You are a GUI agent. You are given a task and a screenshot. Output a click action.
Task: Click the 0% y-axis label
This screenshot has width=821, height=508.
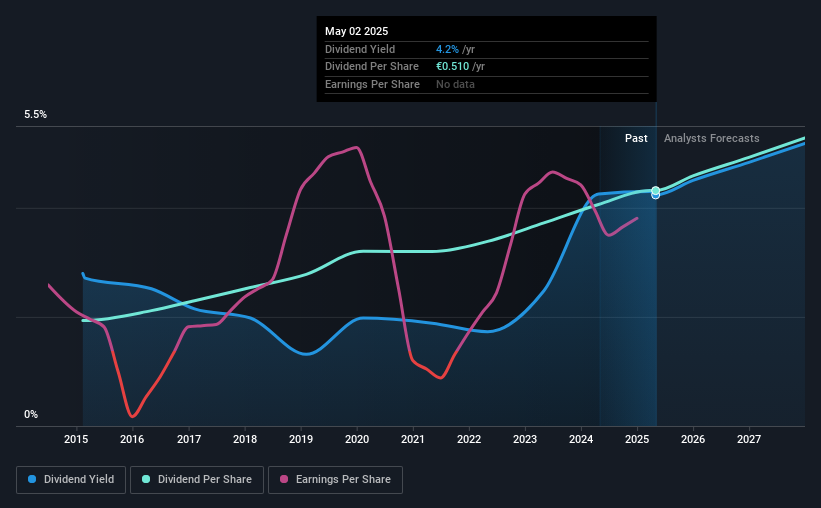(x=31, y=414)
